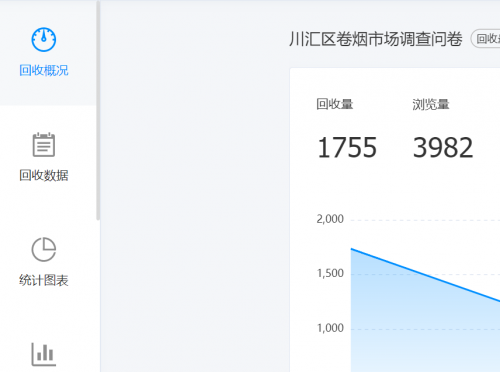Open the 统计图表 text label

pos(44,280)
